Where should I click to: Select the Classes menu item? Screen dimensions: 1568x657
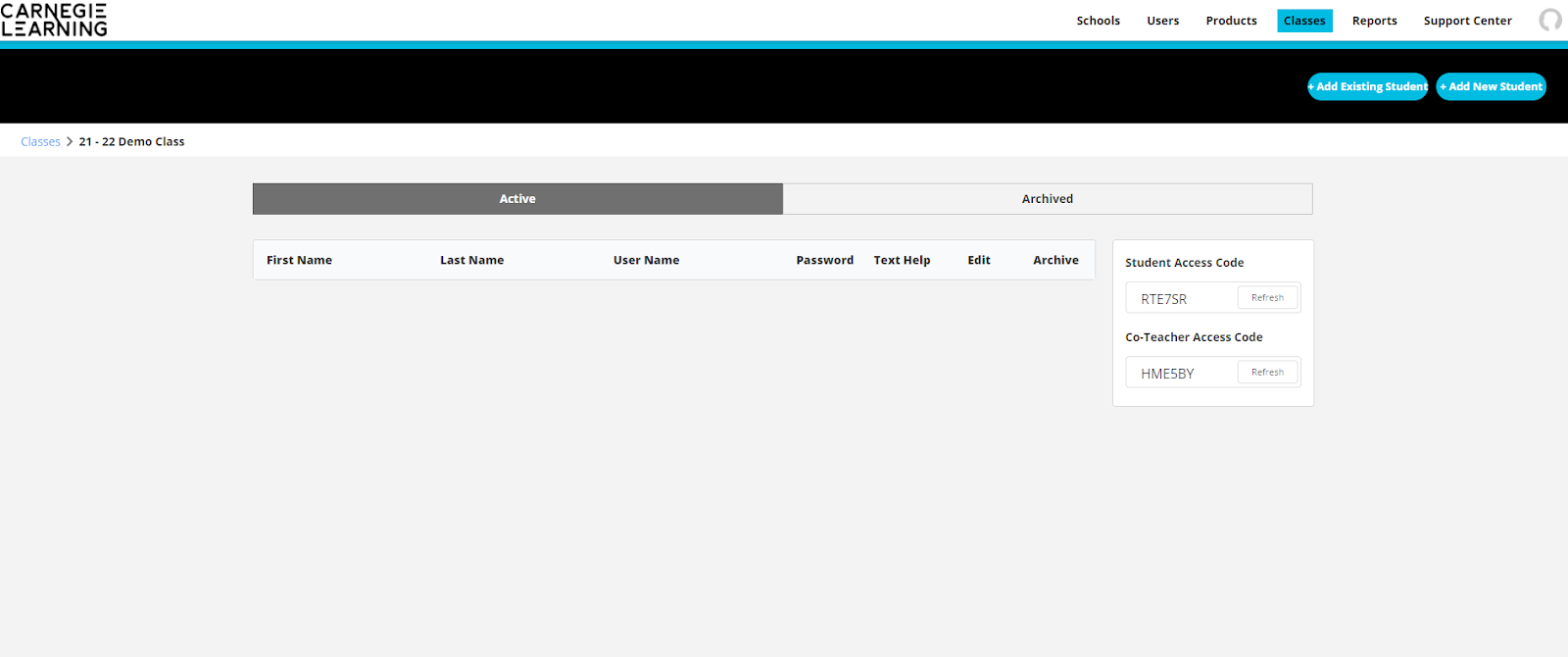[x=1304, y=21]
